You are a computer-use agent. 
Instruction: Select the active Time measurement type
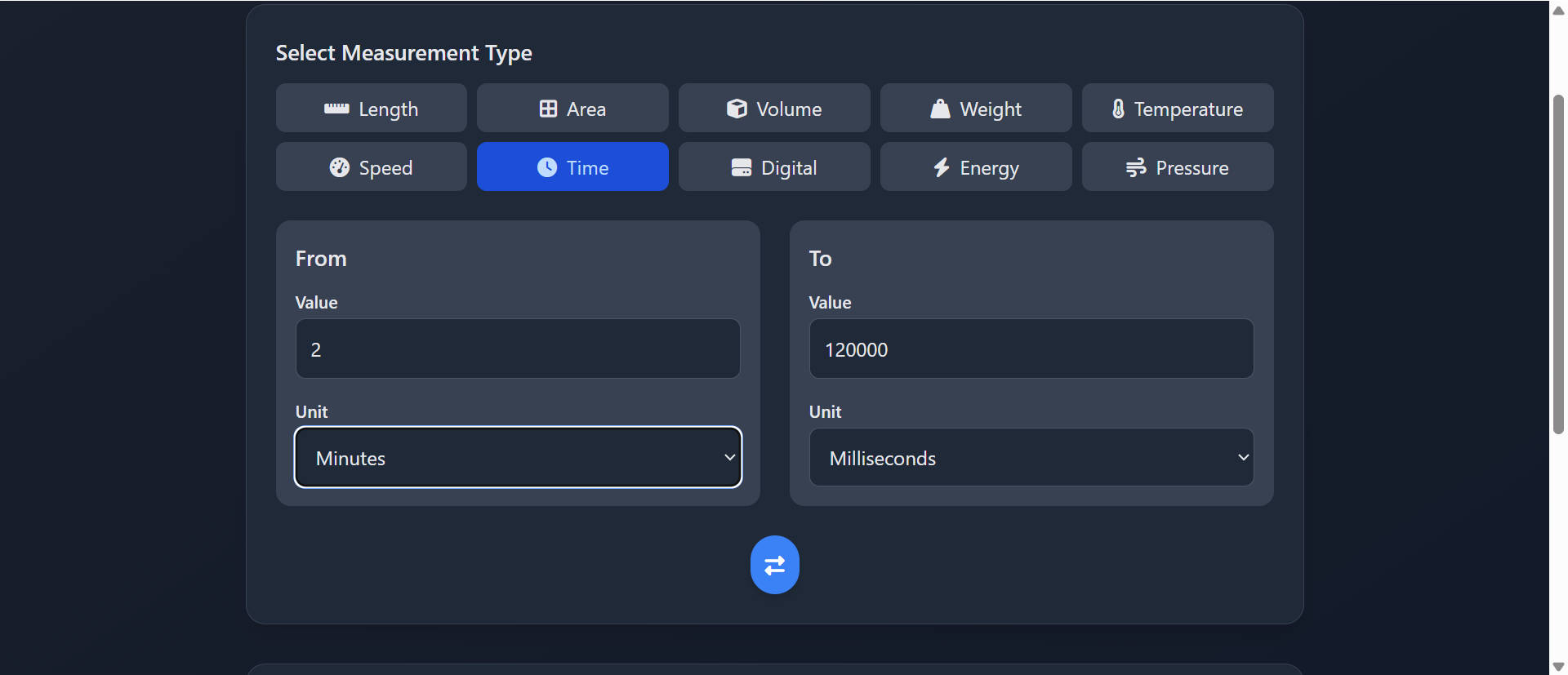point(572,167)
